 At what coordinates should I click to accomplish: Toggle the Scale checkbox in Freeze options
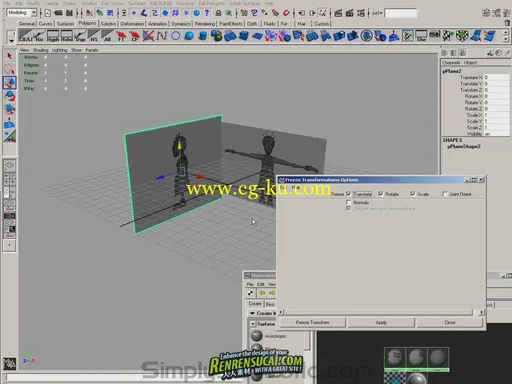tap(412, 194)
